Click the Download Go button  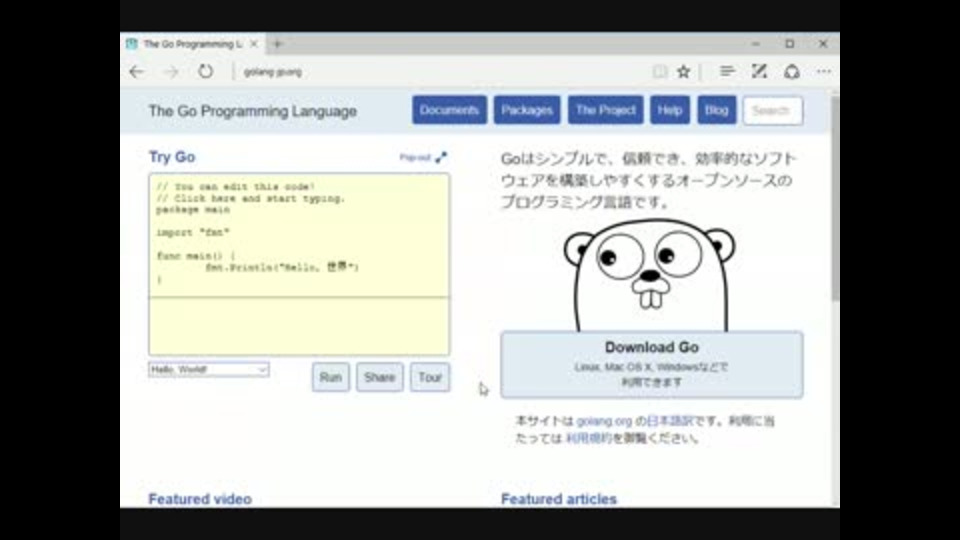coord(651,365)
